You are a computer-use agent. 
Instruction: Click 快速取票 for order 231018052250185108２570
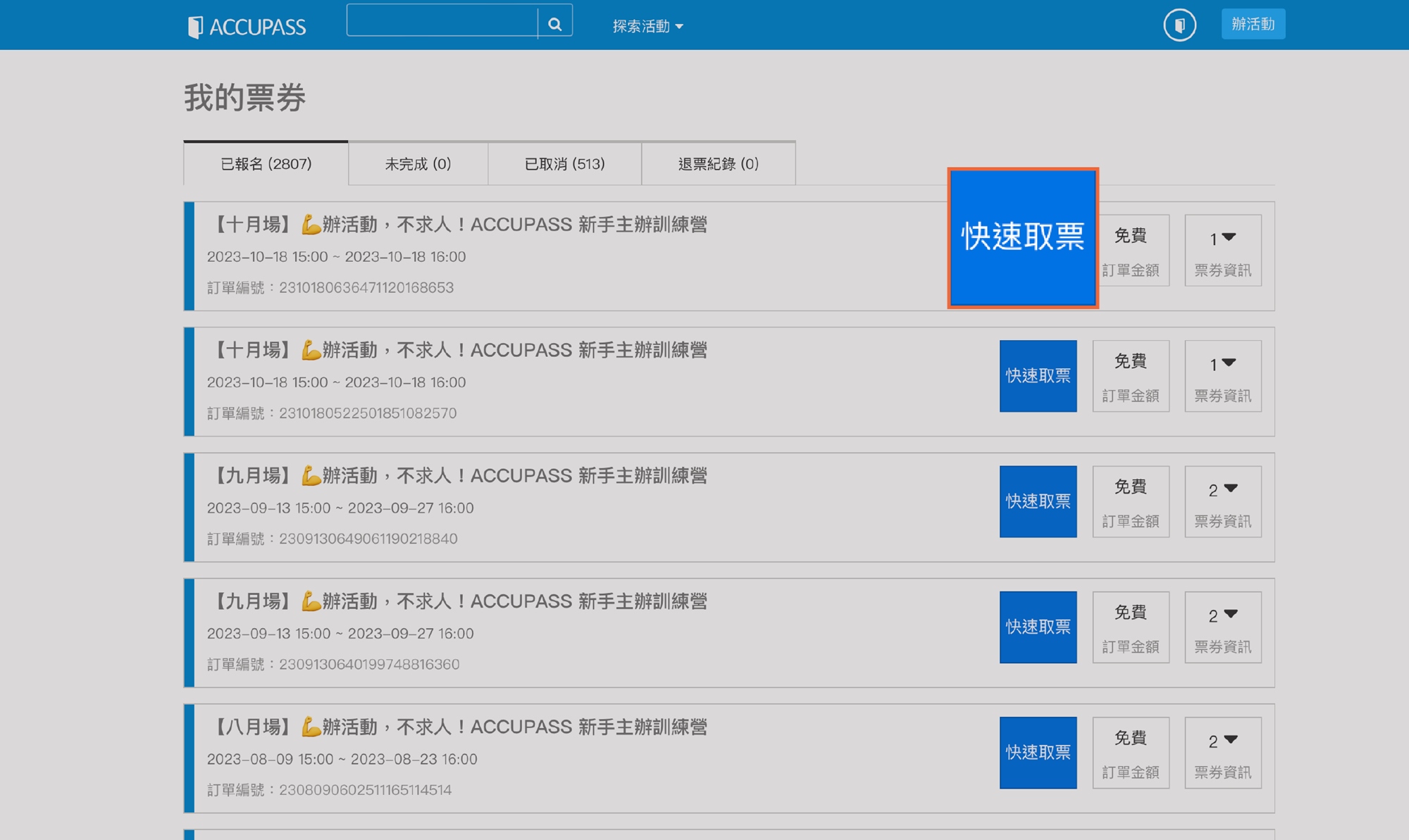pos(1038,376)
